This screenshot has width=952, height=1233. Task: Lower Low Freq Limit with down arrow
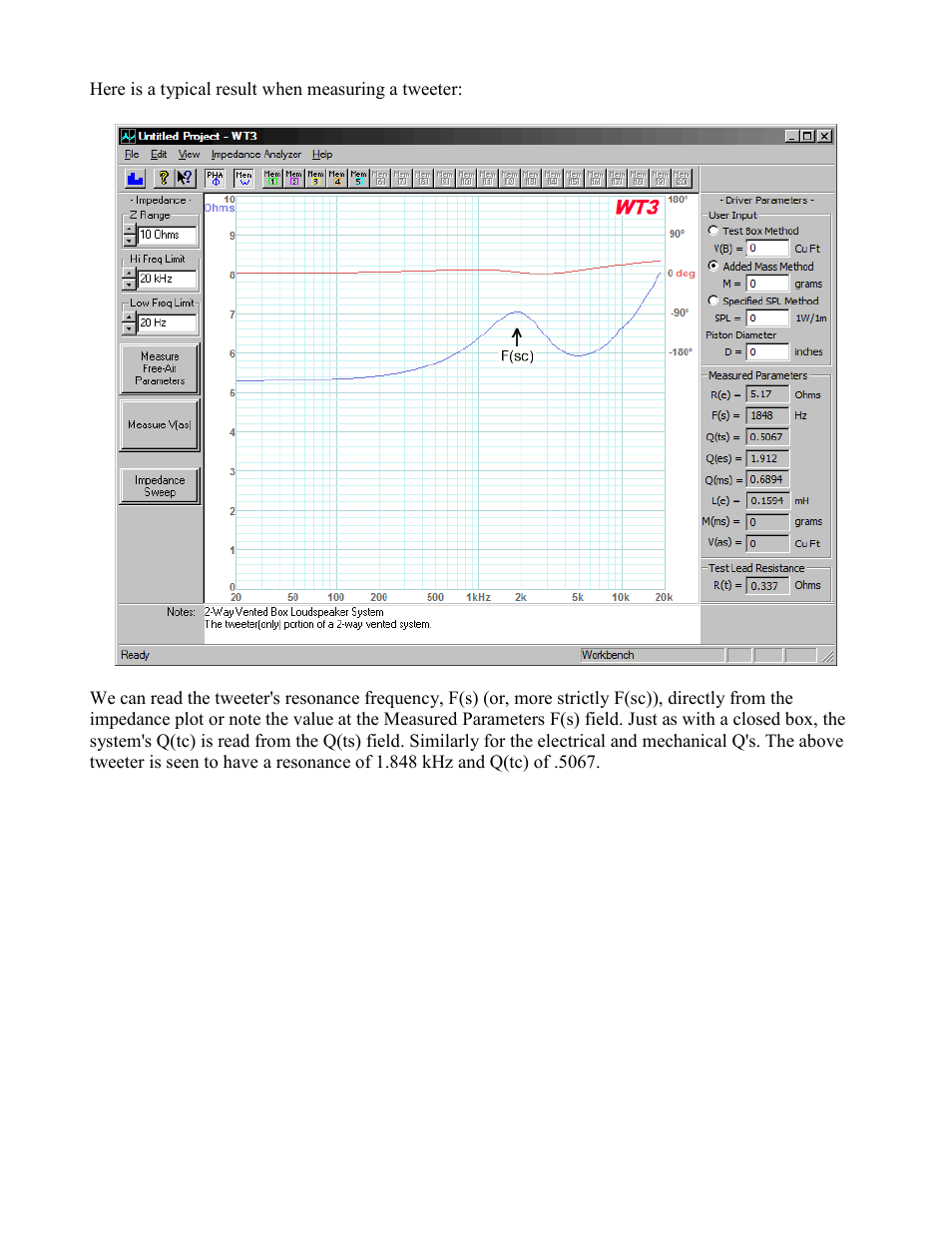129,328
